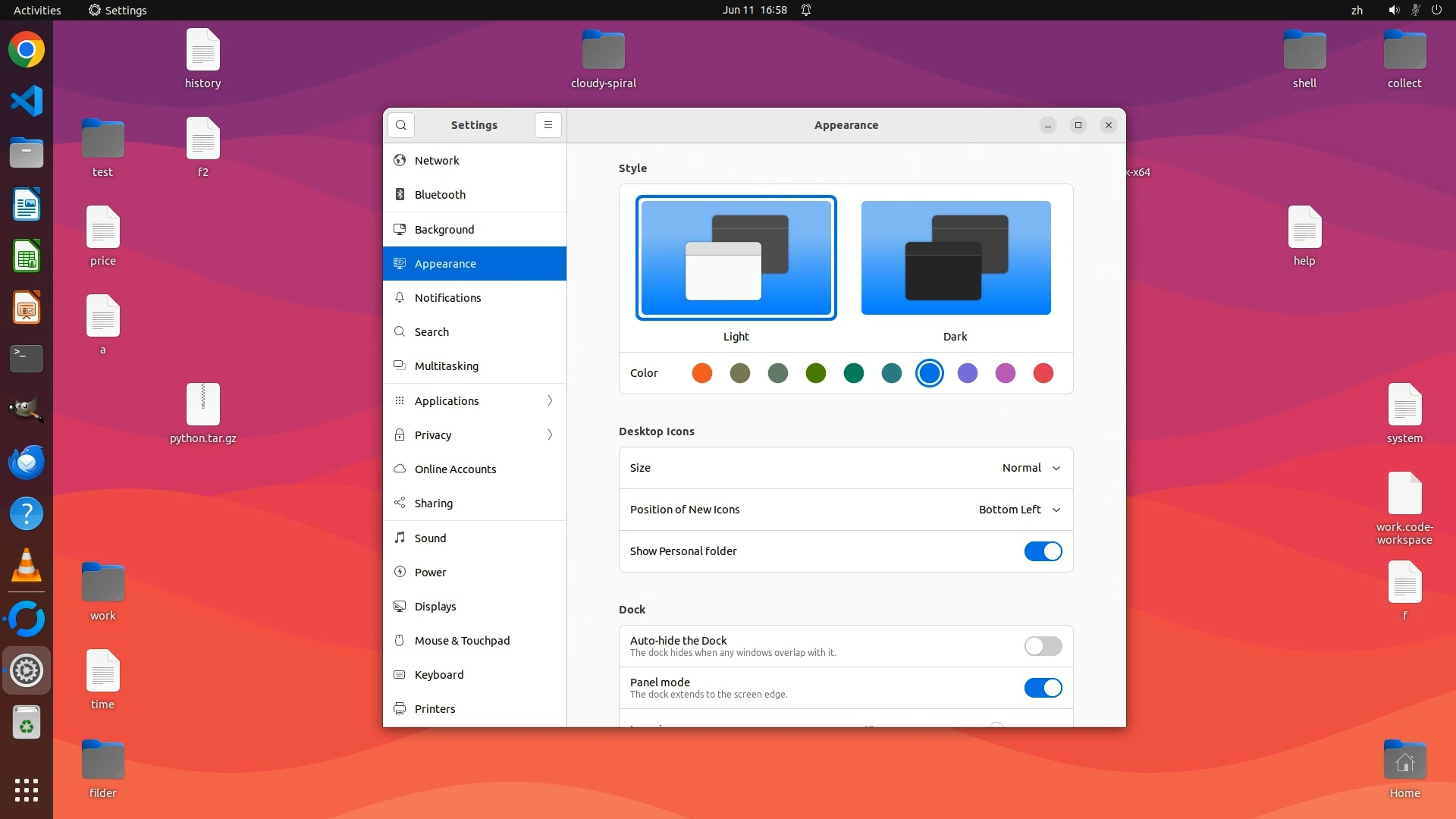This screenshot has width=1456, height=819.
Task: Select Background in the settings sidebar
Action: pos(444,229)
